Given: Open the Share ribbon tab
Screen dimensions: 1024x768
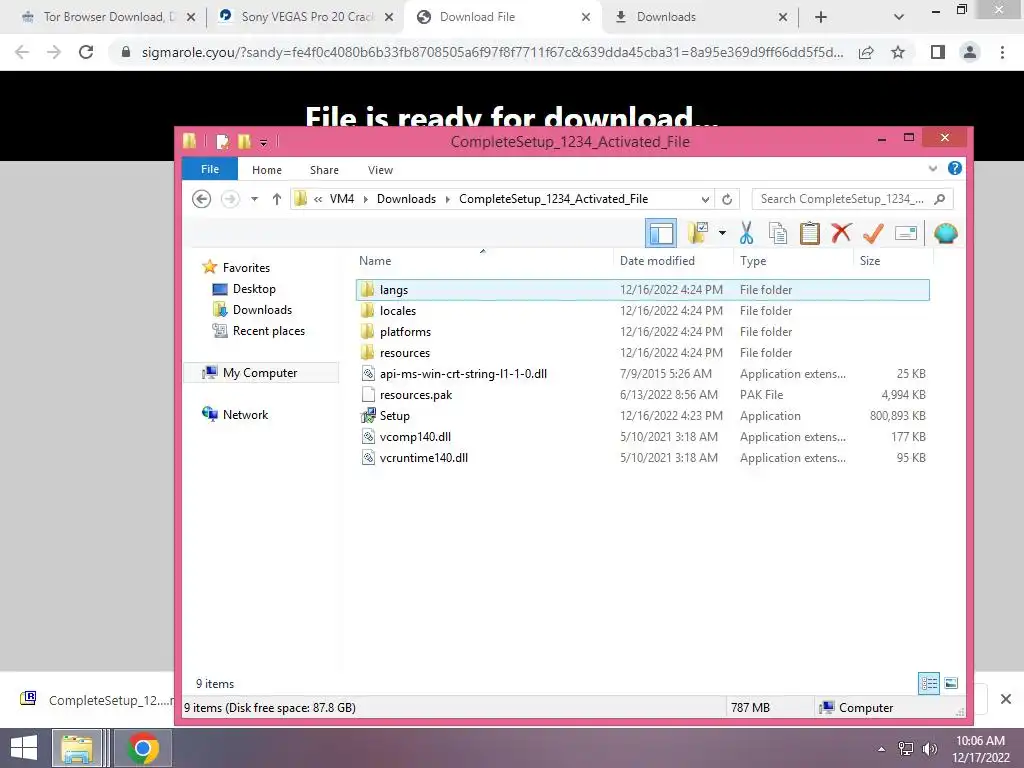Looking at the screenshot, I should tap(324, 170).
